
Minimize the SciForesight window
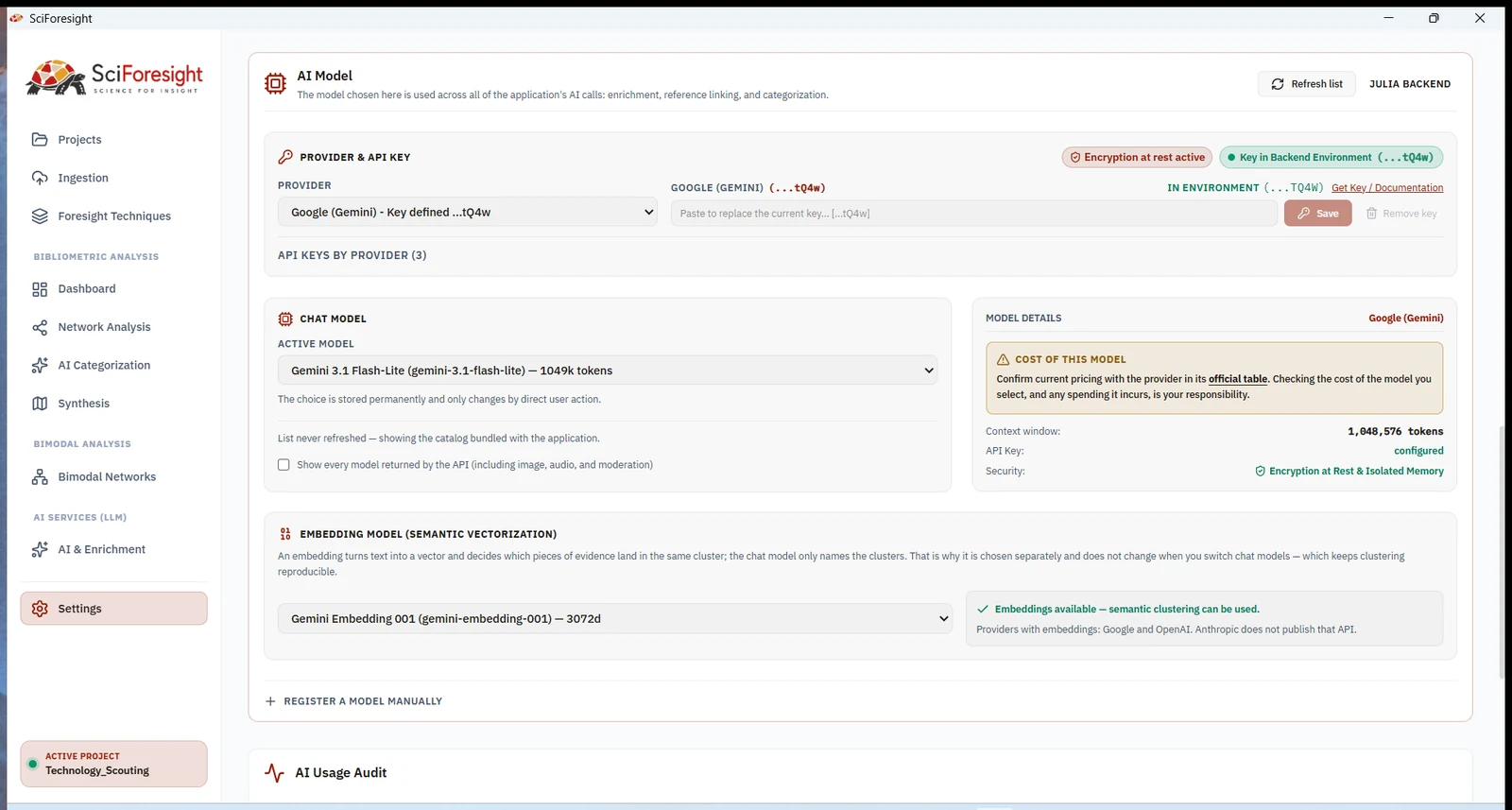[x=1389, y=18]
